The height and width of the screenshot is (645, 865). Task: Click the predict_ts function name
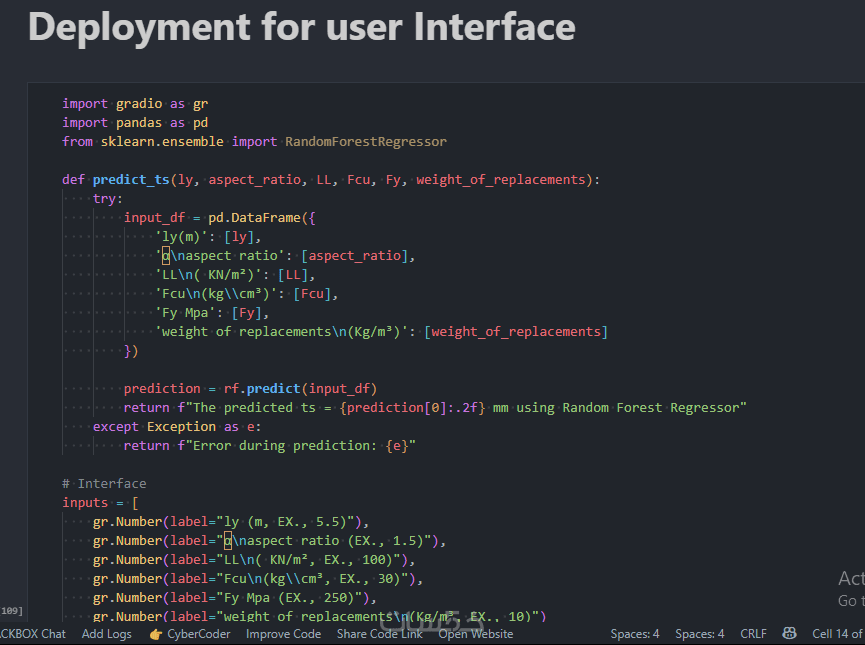(131, 180)
